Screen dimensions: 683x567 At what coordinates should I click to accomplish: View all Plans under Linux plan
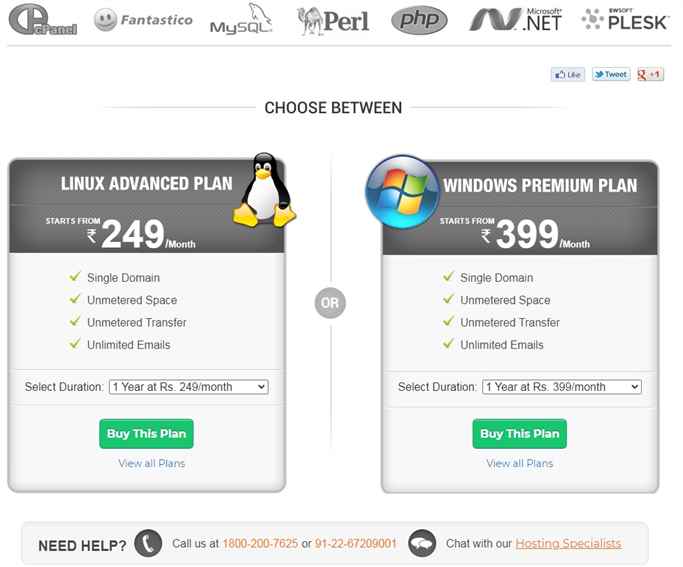click(152, 463)
